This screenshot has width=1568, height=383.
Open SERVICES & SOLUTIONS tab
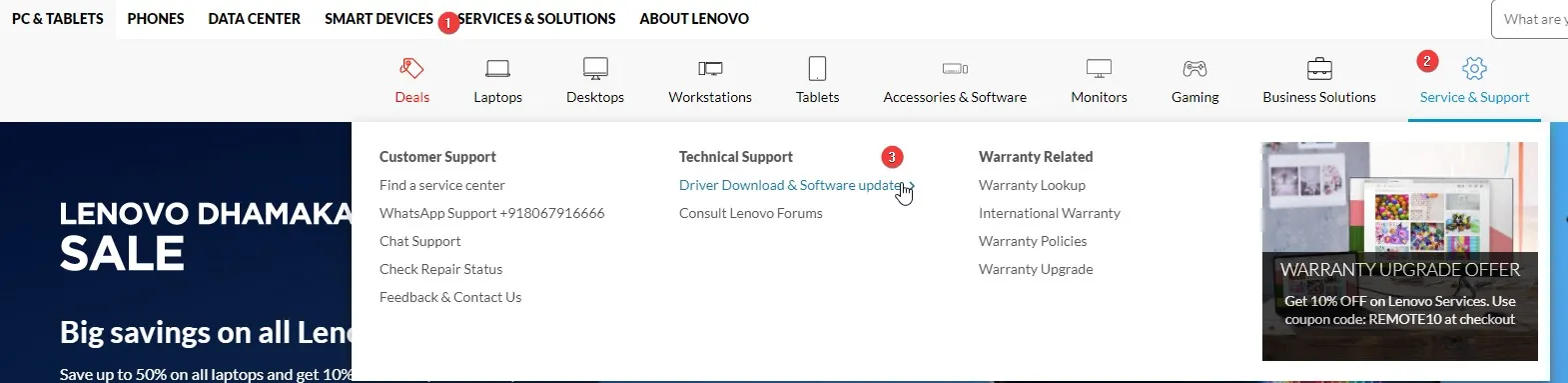pos(536,19)
